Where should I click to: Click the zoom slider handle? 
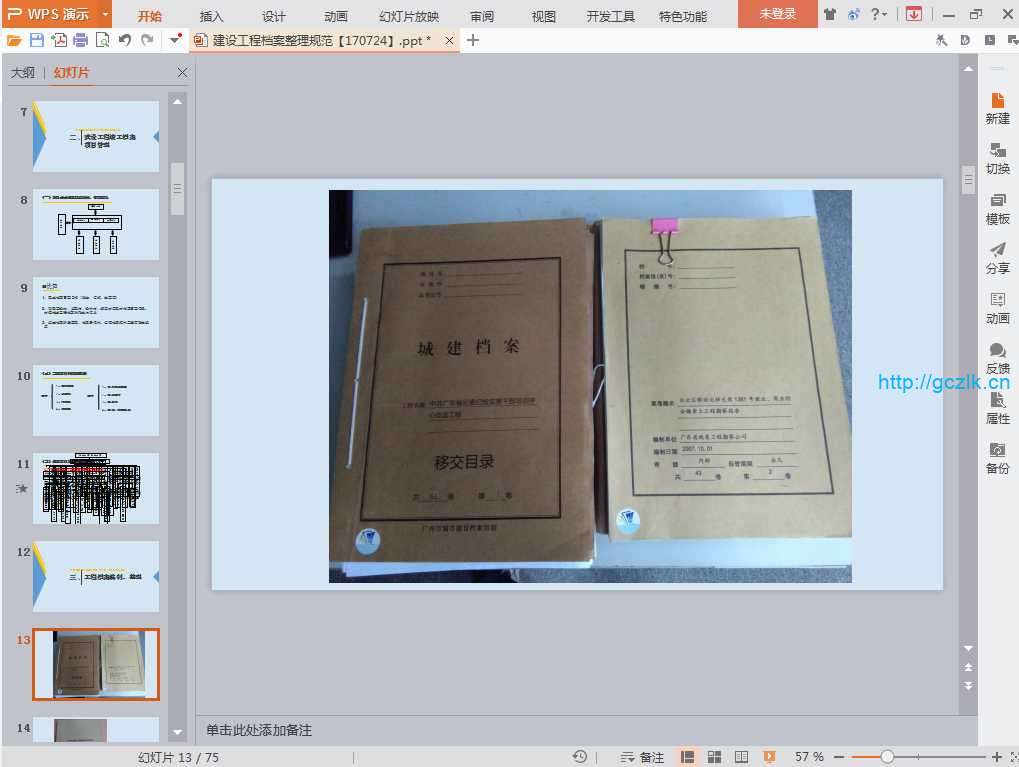tap(887, 757)
